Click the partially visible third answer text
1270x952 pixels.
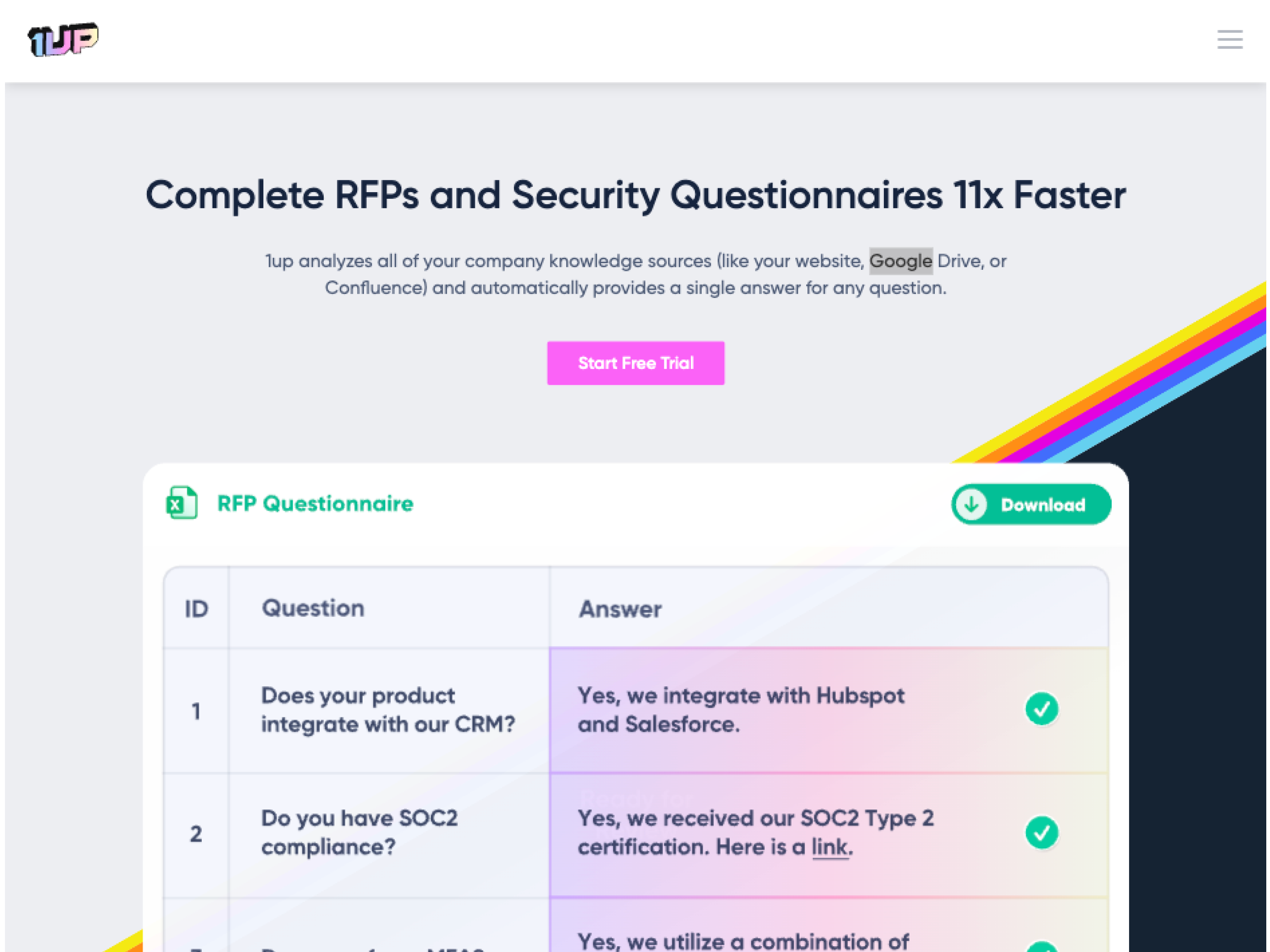coord(743,941)
